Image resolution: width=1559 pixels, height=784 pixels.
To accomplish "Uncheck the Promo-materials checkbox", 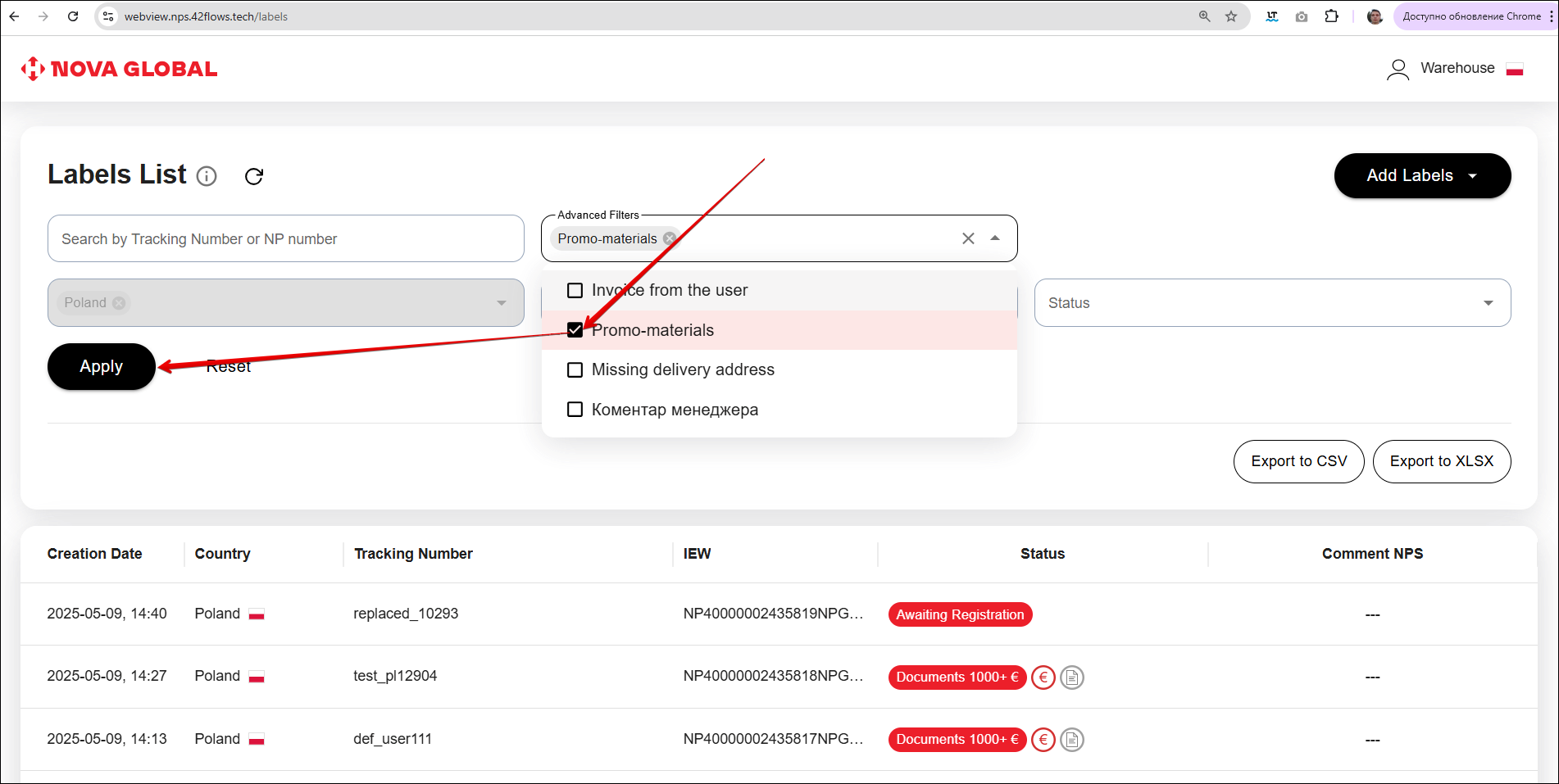I will pos(575,330).
